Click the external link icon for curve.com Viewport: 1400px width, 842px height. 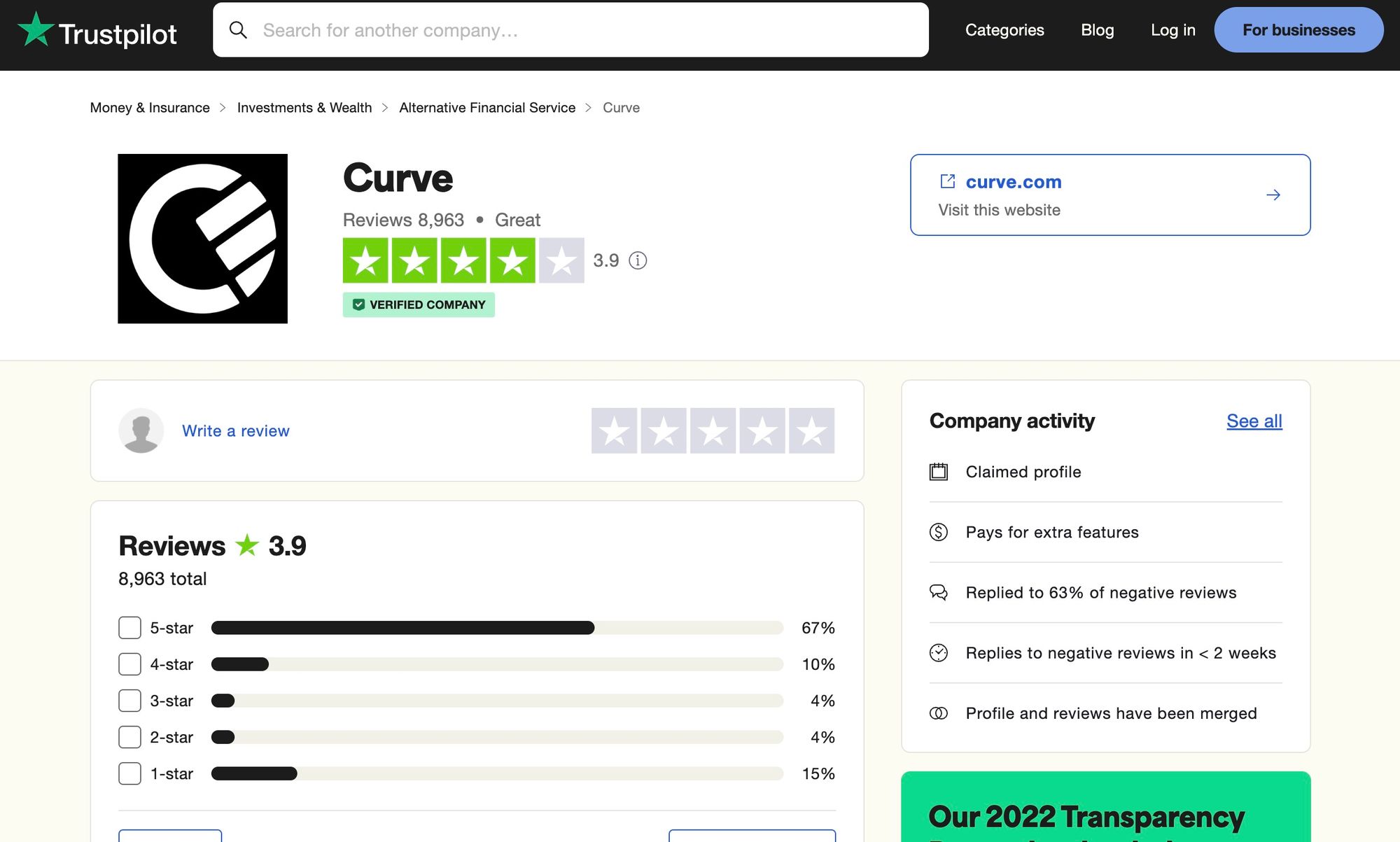click(x=947, y=181)
